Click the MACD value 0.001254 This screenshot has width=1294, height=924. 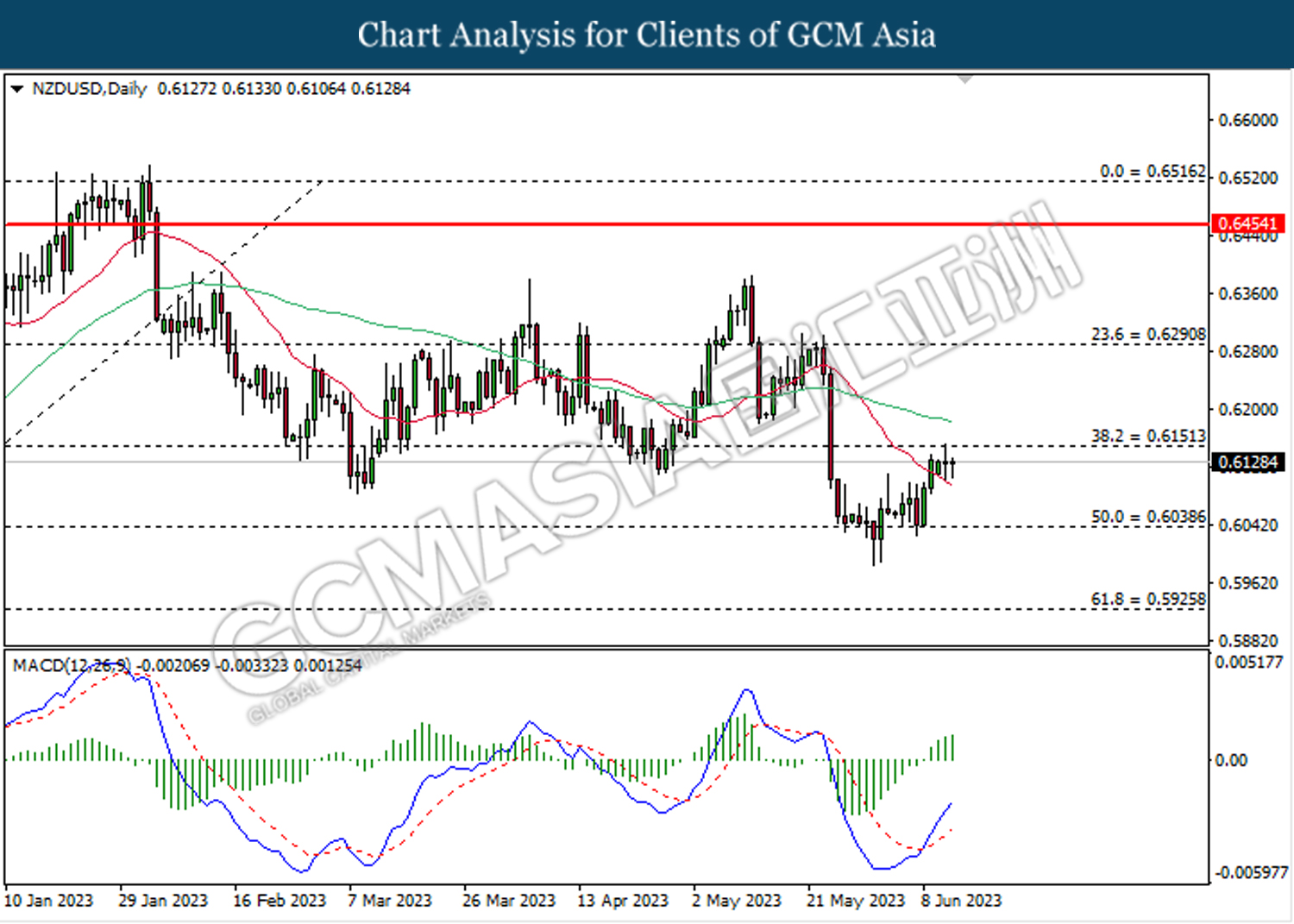(x=328, y=665)
